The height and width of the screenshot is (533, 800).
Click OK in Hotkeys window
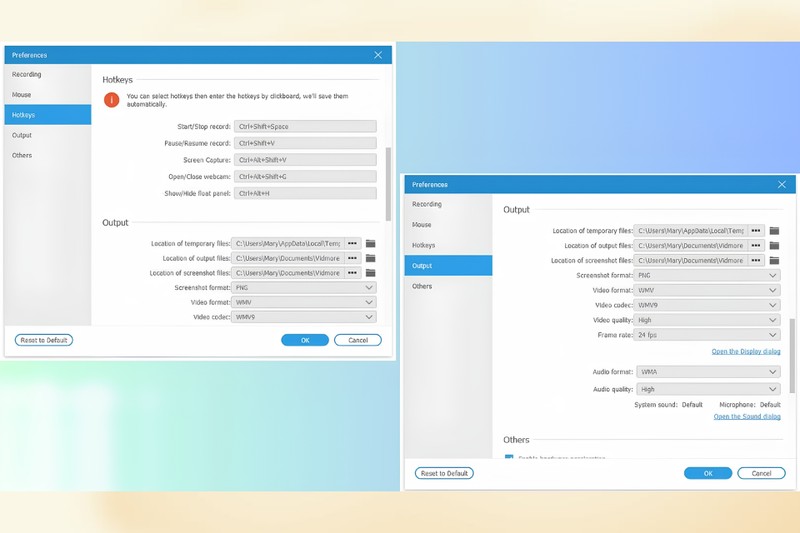(x=305, y=340)
